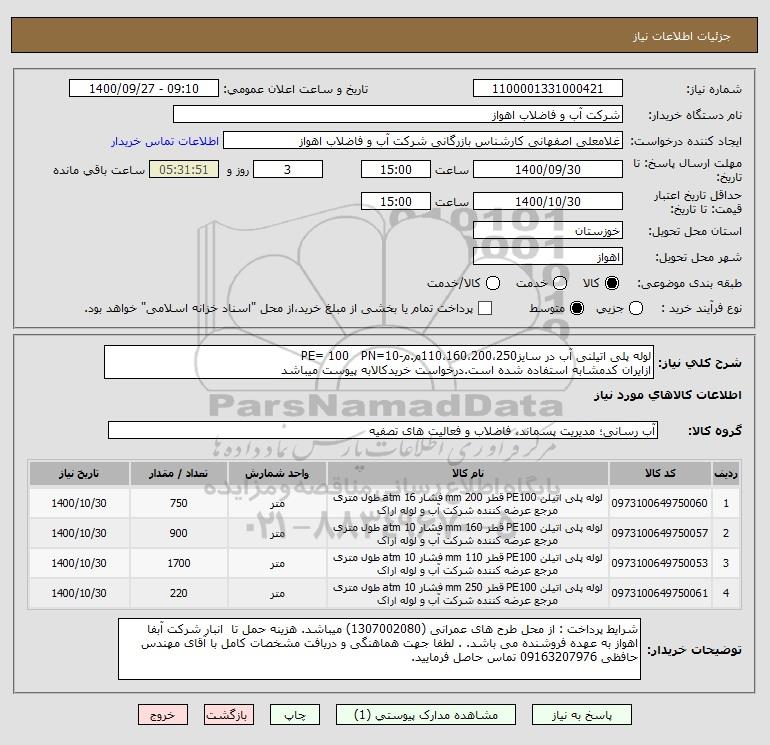Click the date 1400/10/30 in row 4
Screen dimensions: 770x745
tap(79, 593)
